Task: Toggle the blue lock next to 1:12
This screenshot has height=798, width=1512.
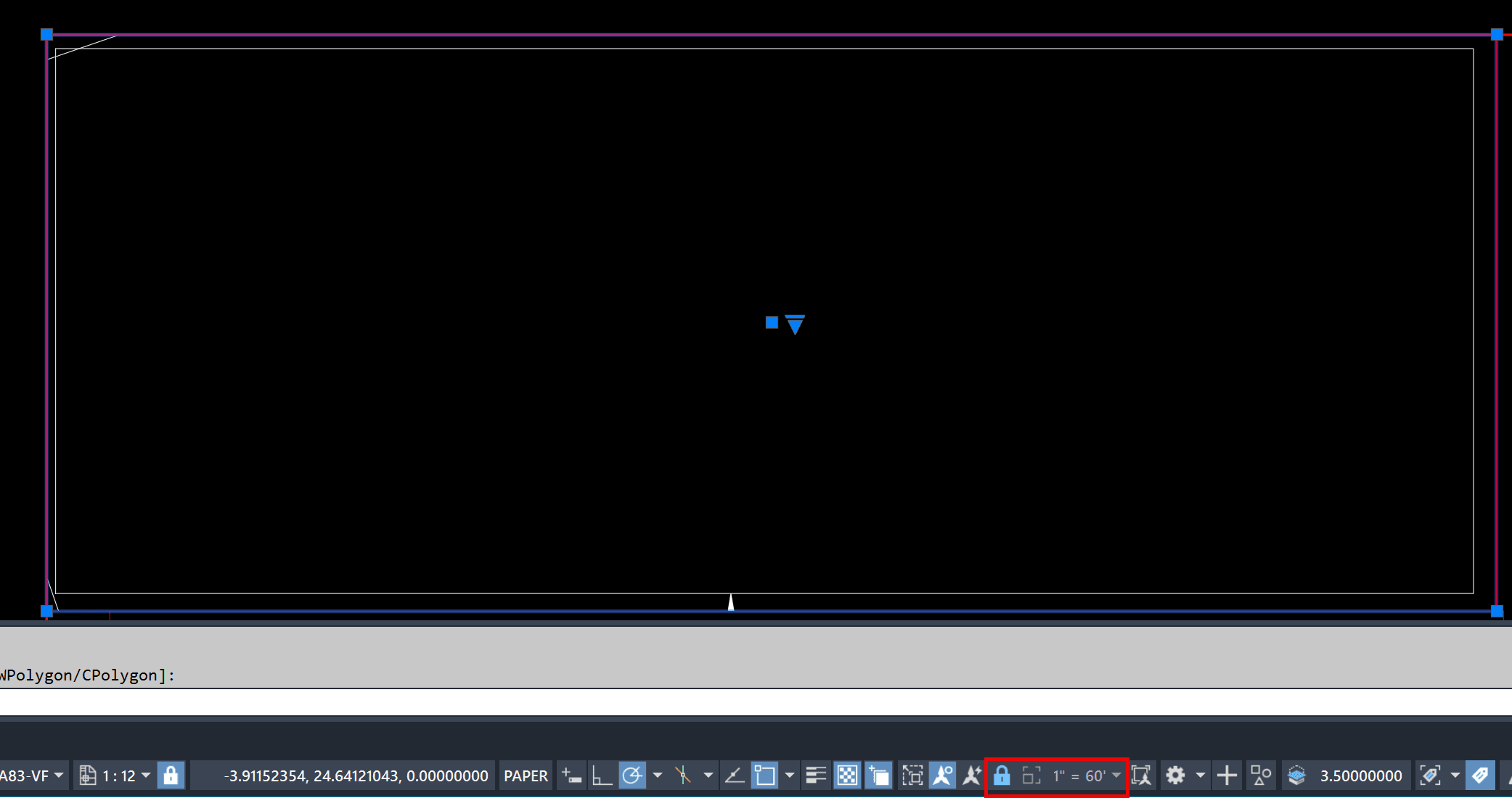Action: pyautogui.click(x=171, y=776)
